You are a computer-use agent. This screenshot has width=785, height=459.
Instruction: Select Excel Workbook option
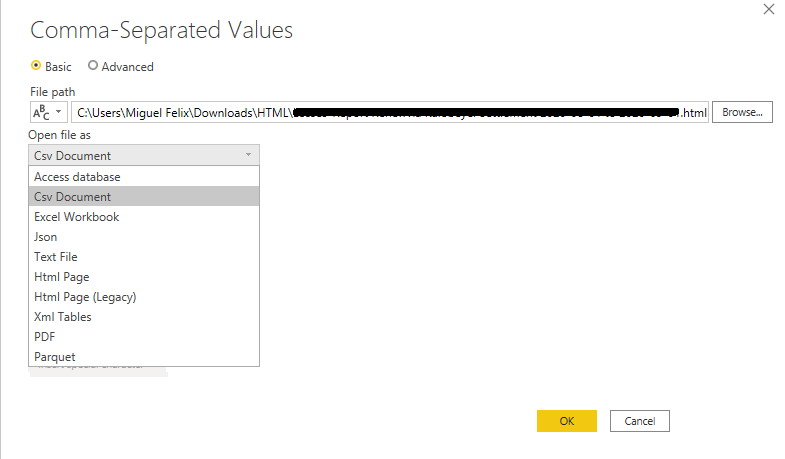point(76,217)
